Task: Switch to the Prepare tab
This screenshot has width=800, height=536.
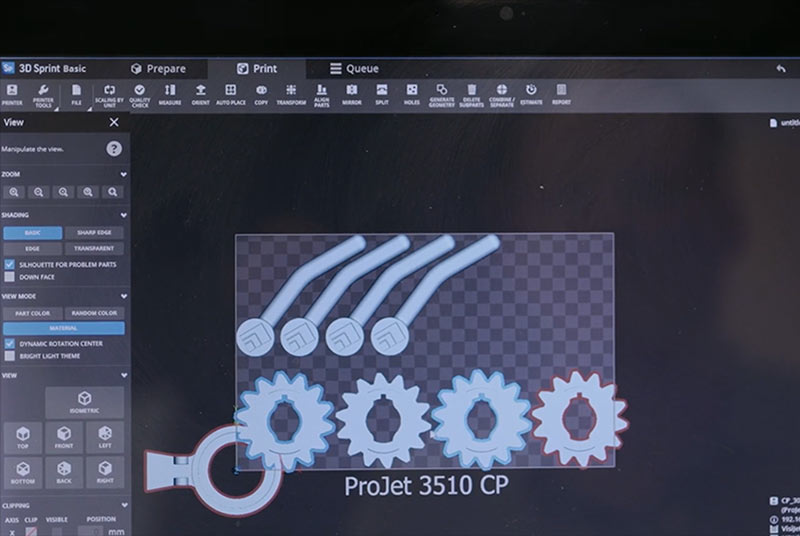Action: [159, 68]
